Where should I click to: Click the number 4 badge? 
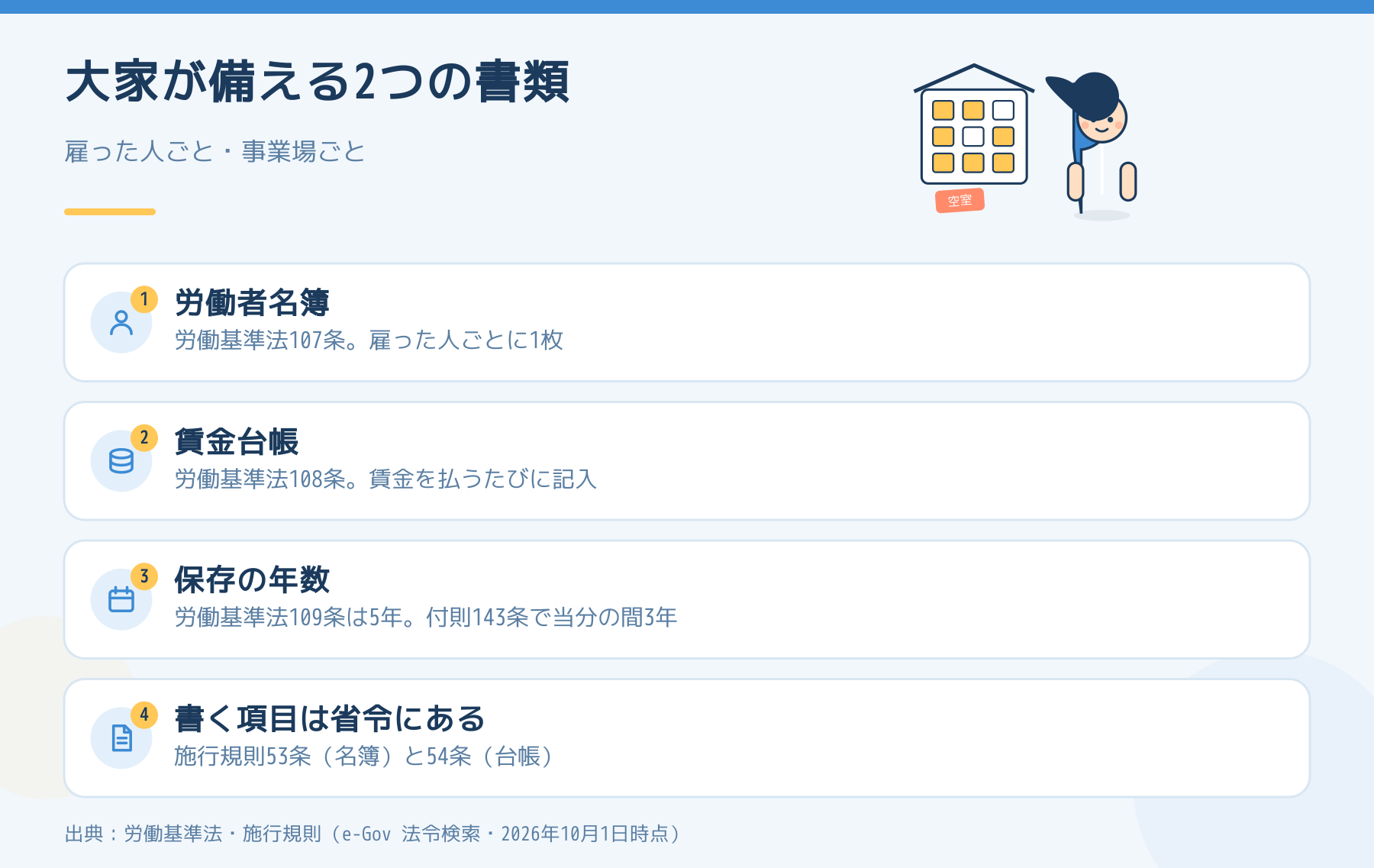click(x=144, y=715)
